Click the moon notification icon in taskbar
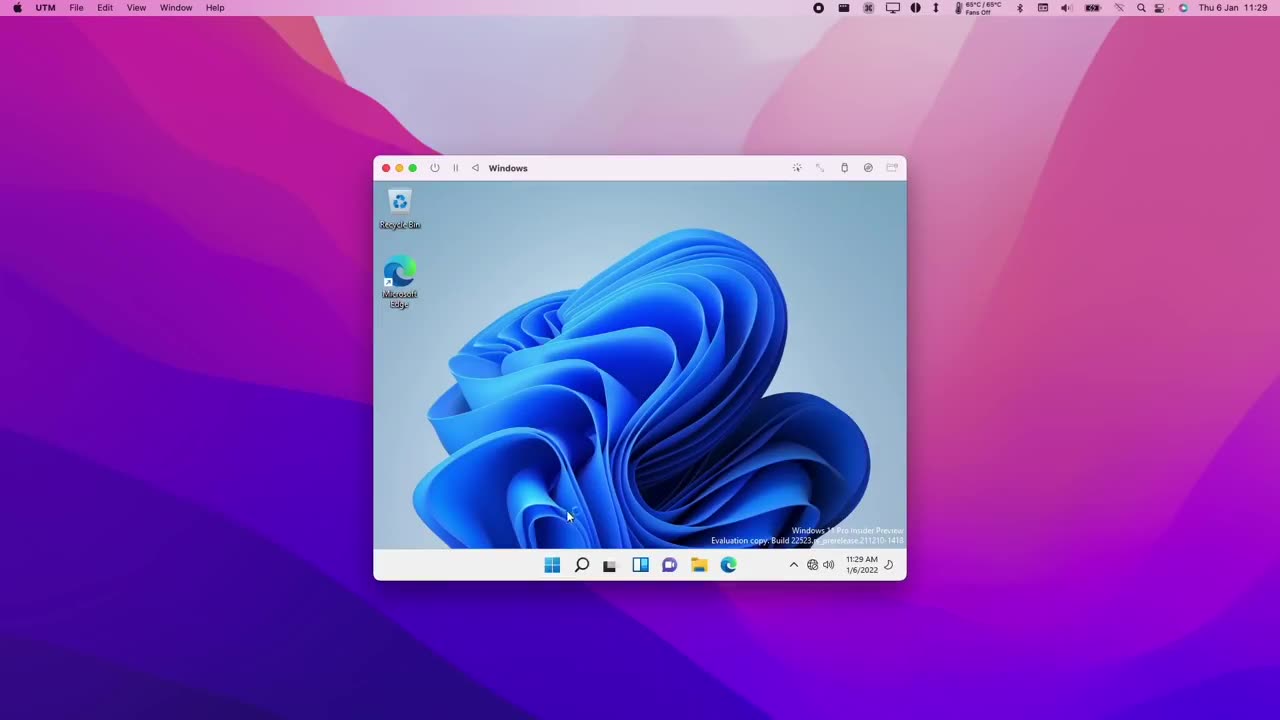1280x720 pixels. point(889,565)
